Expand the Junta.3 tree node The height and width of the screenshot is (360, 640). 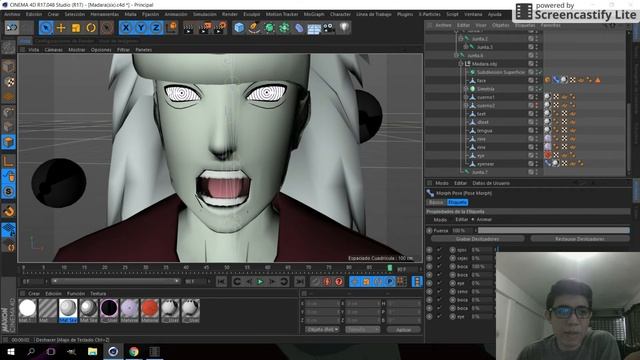(x=466, y=47)
